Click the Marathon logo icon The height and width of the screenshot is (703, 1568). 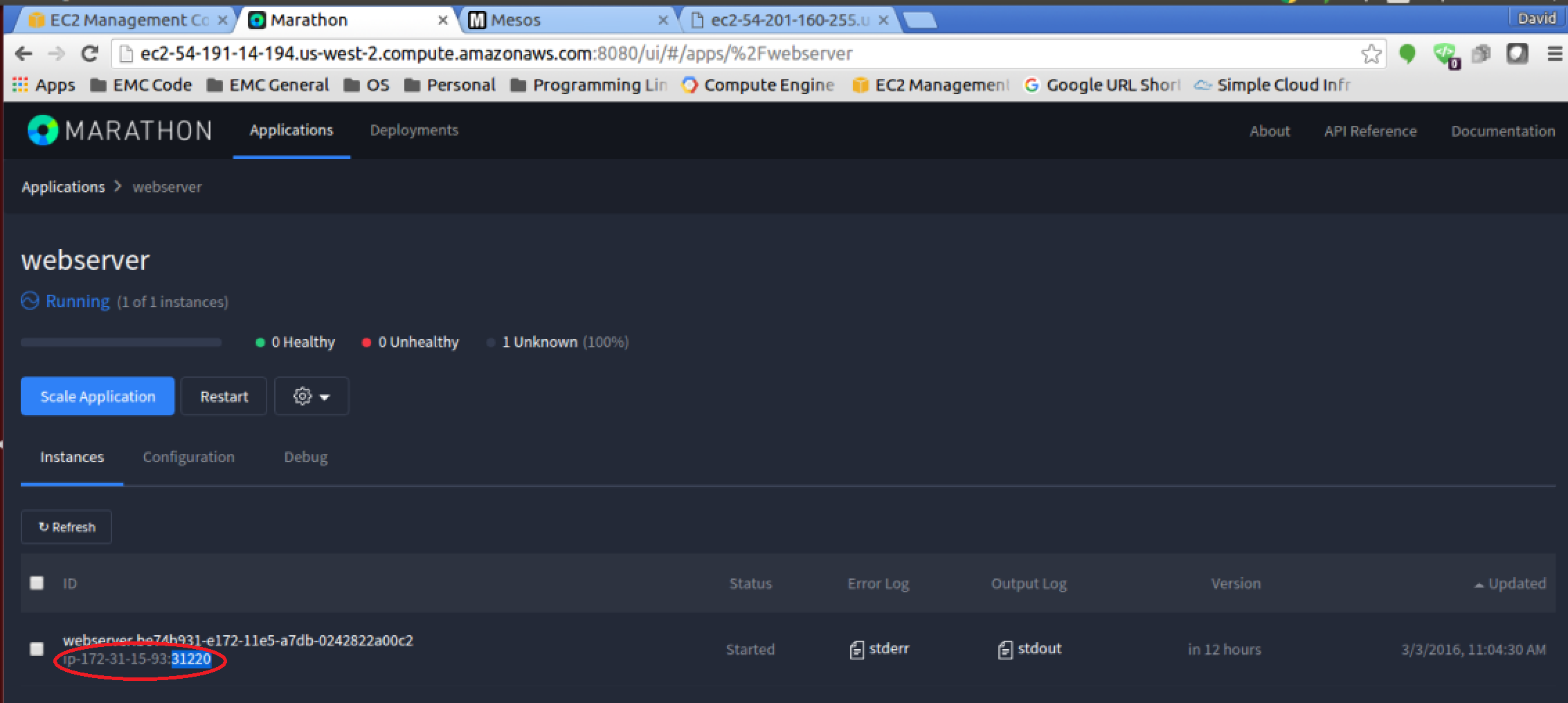[42, 130]
